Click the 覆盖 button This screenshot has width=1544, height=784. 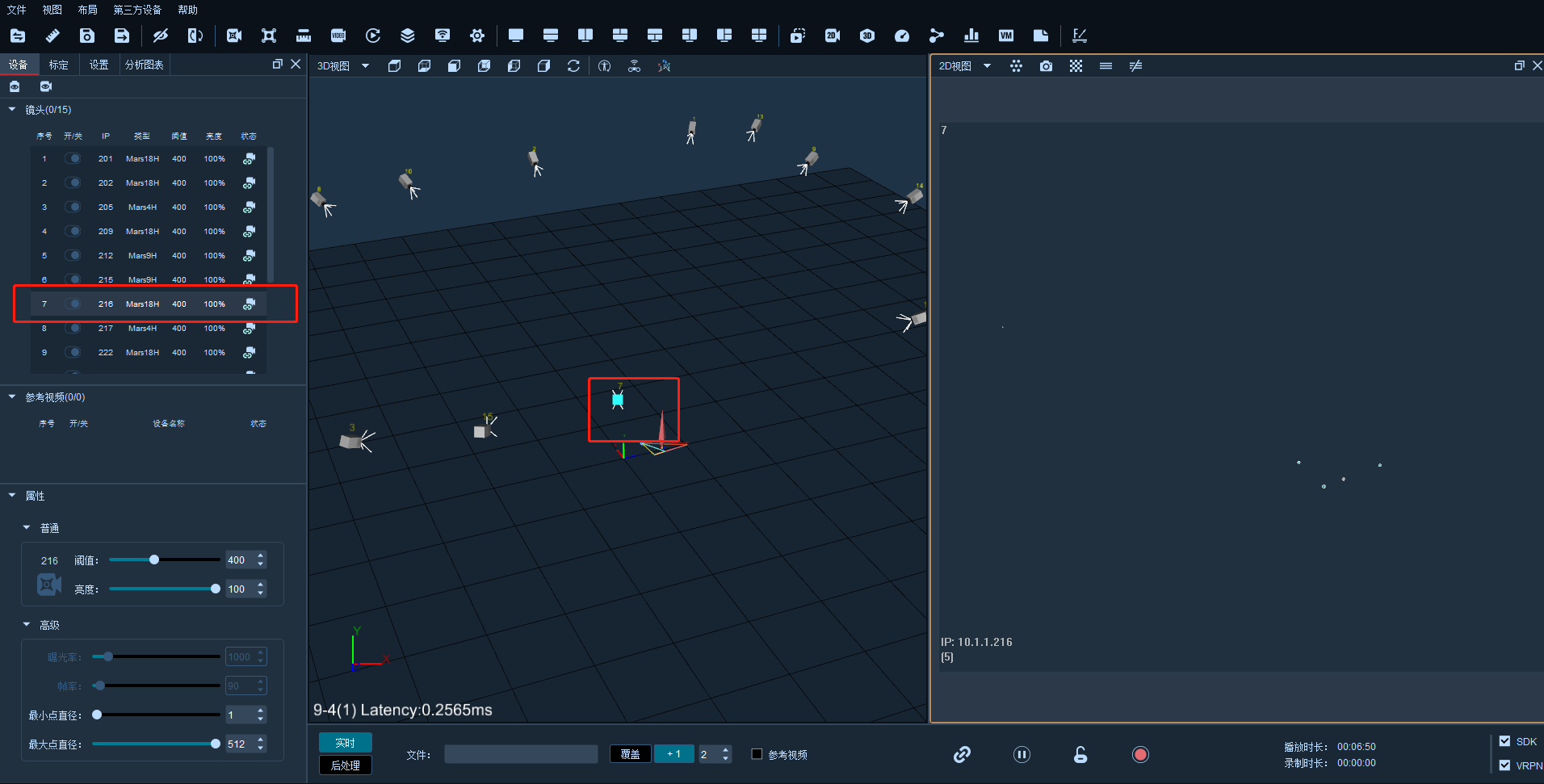click(x=630, y=754)
